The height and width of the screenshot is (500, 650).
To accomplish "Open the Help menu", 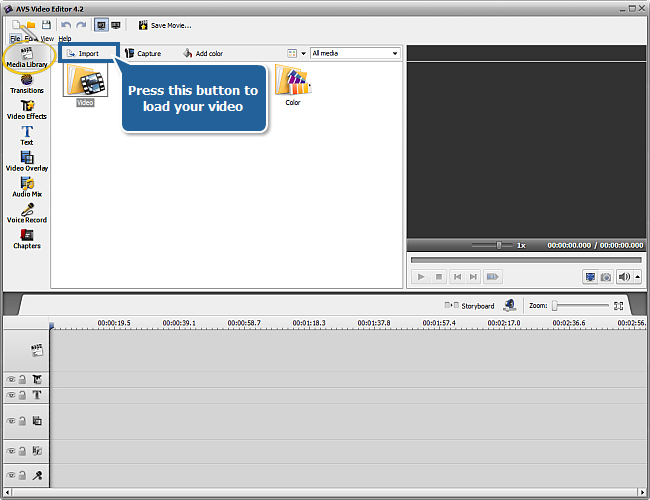I will (65, 39).
